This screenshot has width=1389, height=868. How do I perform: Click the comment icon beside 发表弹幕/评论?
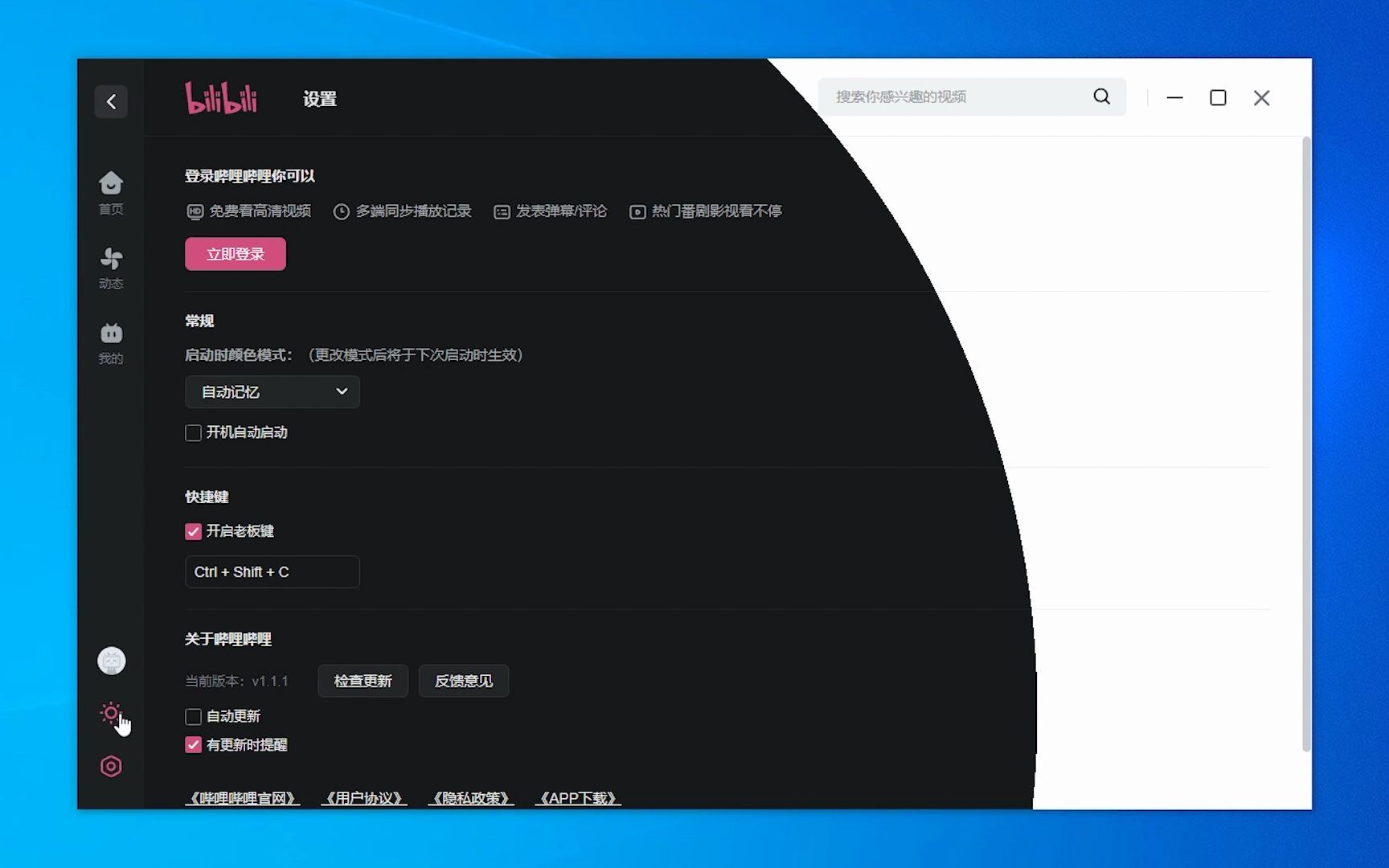click(502, 212)
